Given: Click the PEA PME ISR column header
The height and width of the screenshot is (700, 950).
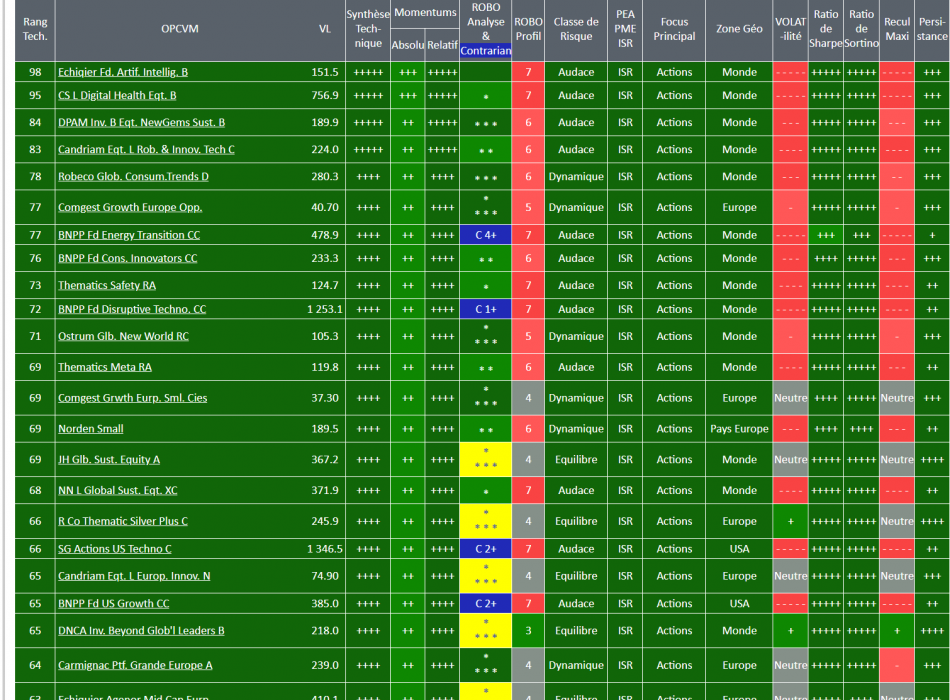Looking at the screenshot, I should tap(625, 29).
